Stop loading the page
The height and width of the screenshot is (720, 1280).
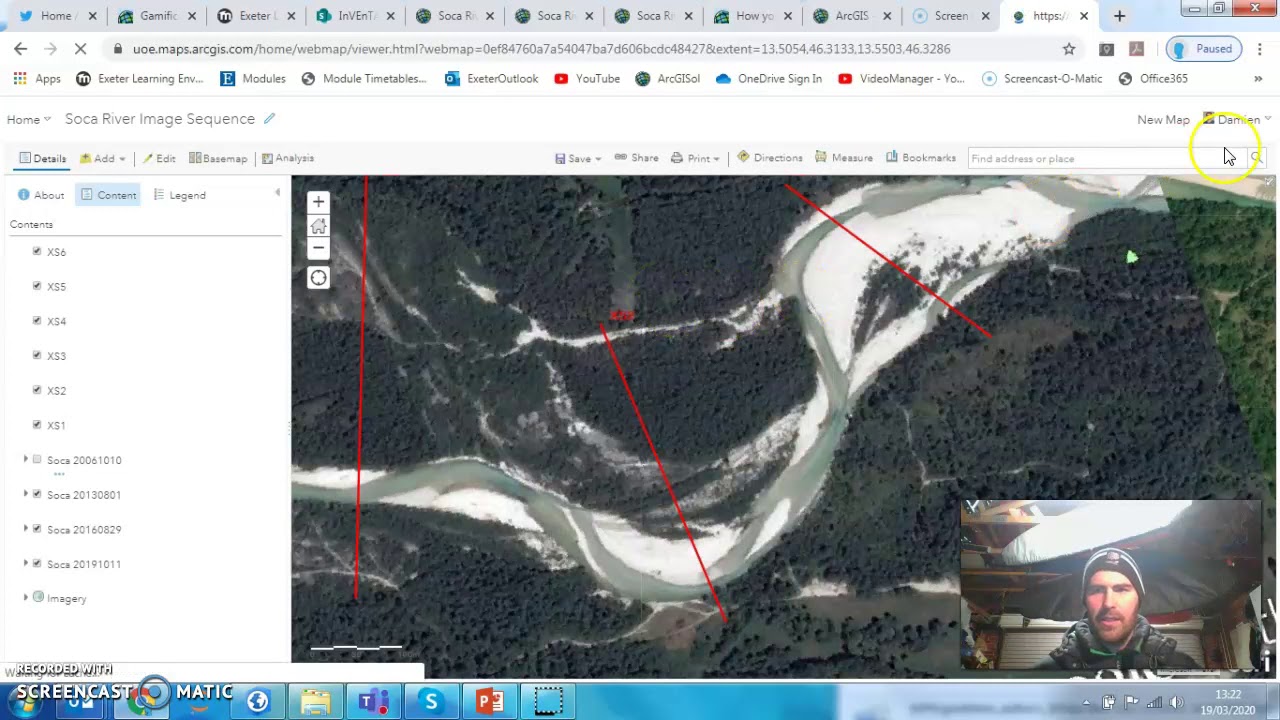[80, 48]
